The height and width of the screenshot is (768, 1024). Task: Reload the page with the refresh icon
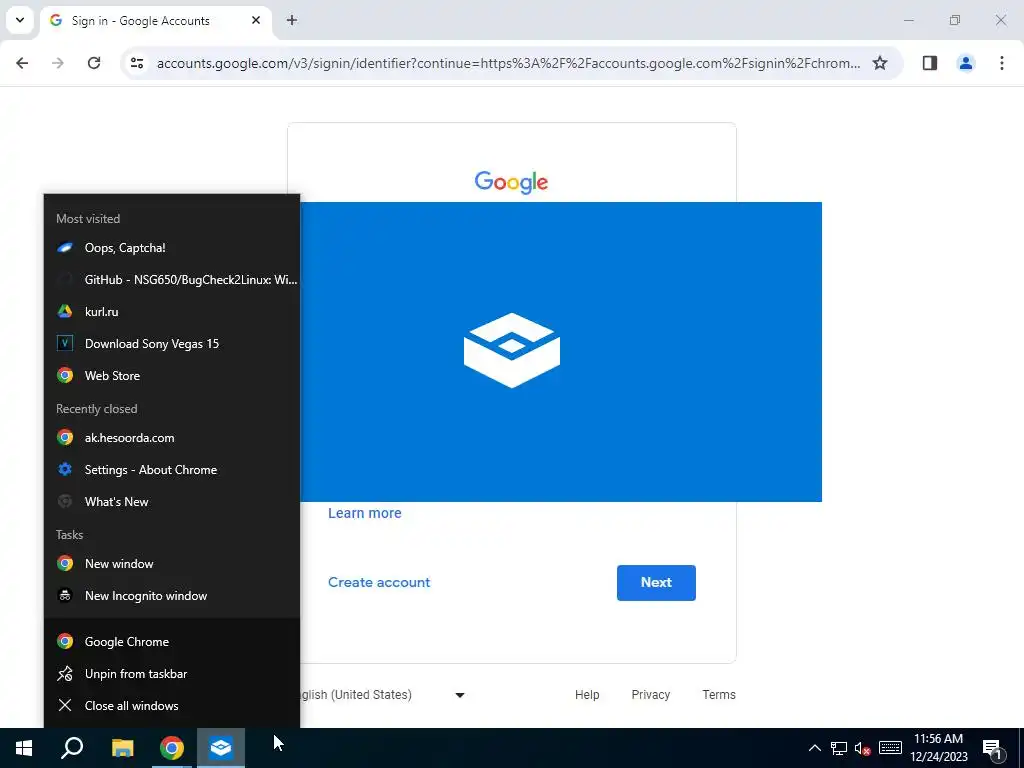point(94,63)
